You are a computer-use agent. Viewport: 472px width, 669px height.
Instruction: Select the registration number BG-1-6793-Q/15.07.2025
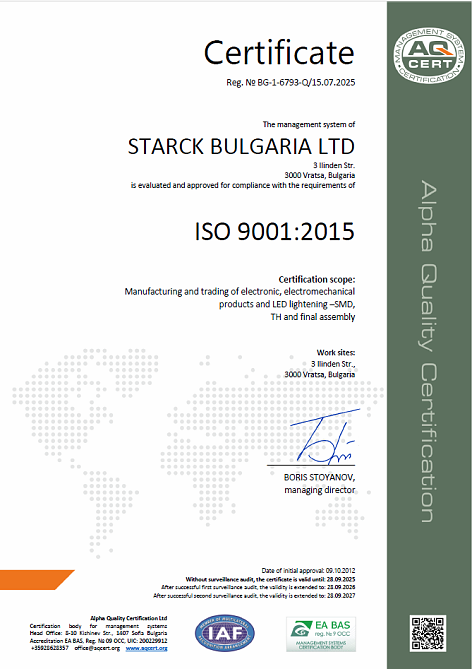pos(306,82)
